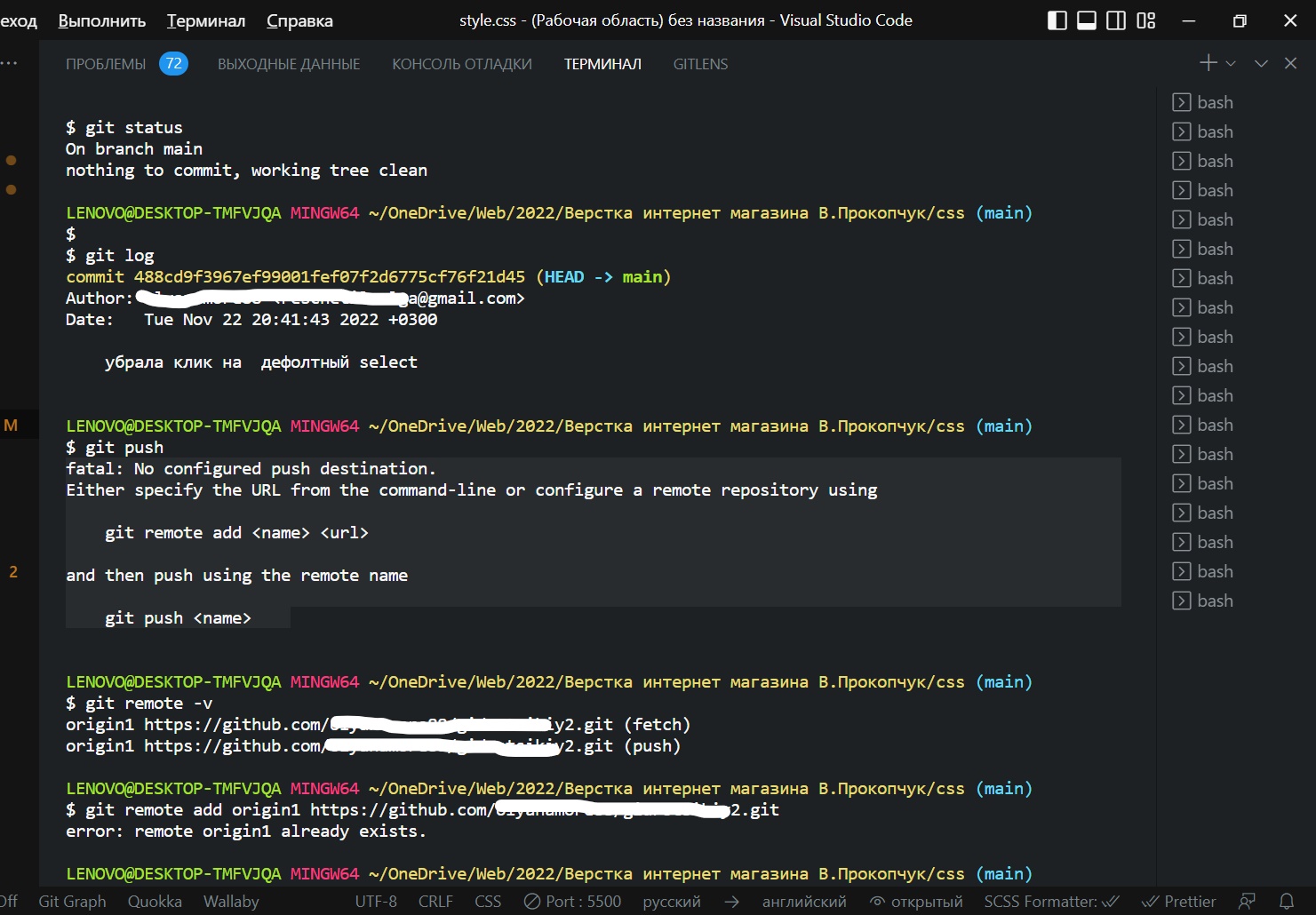Image resolution: width=1316 pixels, height=915 pixels.
Task: Change language mode CSS in status bar
Action: click(x=488, y=902)
